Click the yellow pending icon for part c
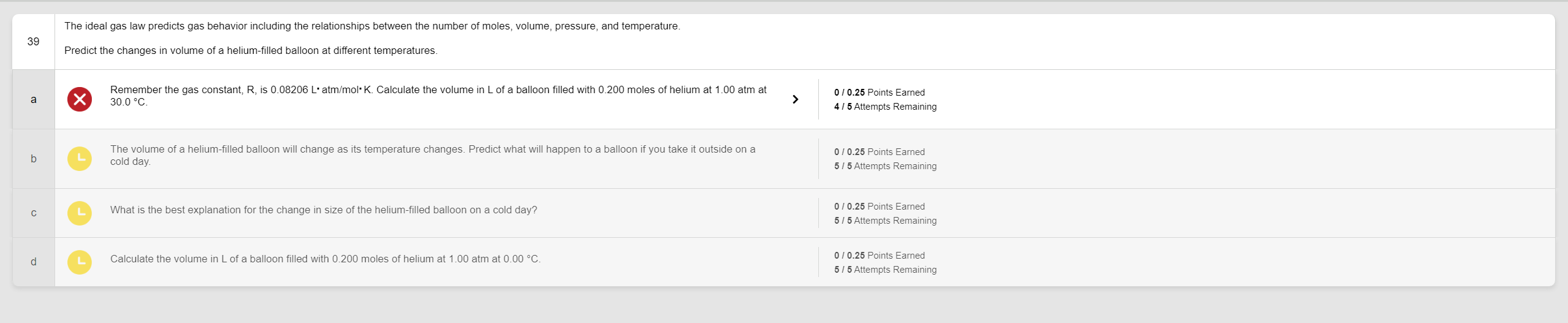The width and height of the screenshot is (1568, 323). tap(80, 213)
